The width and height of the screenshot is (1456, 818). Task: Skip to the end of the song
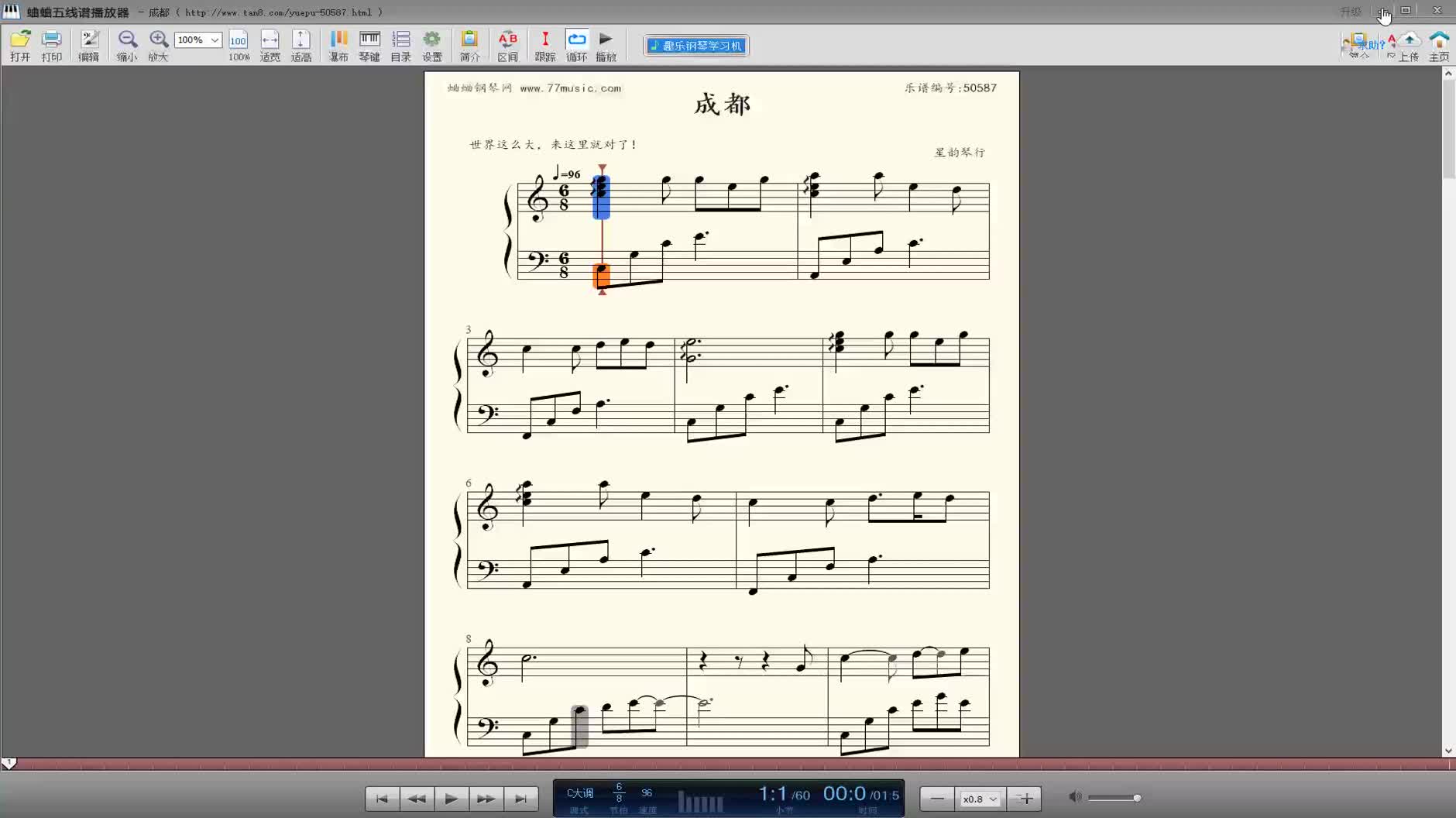pyautogui.click(x=520, y=799)
